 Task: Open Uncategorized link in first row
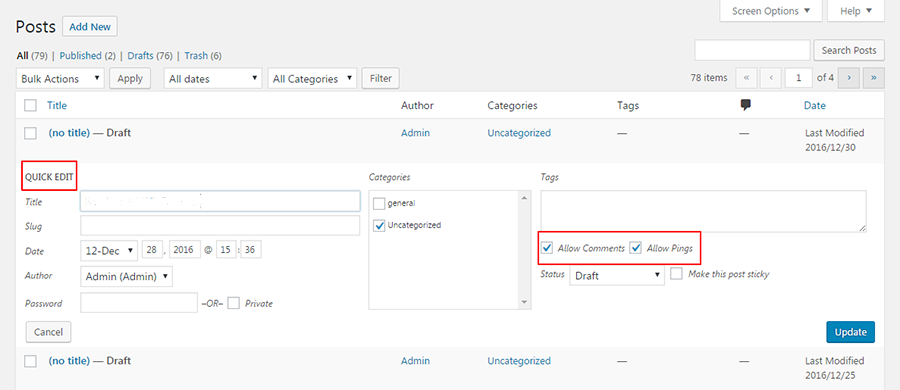point(519,133)
